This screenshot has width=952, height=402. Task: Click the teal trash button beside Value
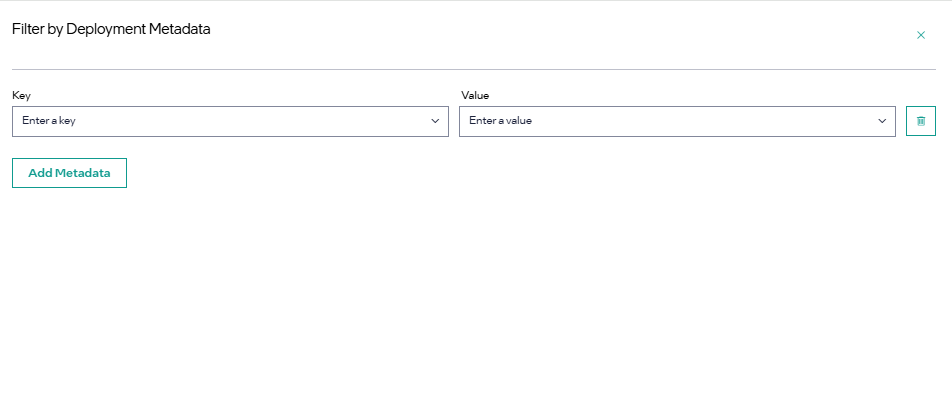[921, 121]
